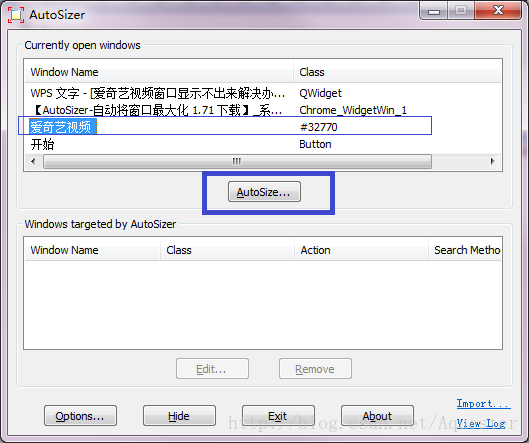
Task: Open the About dialog
Action: pos(377,416)
